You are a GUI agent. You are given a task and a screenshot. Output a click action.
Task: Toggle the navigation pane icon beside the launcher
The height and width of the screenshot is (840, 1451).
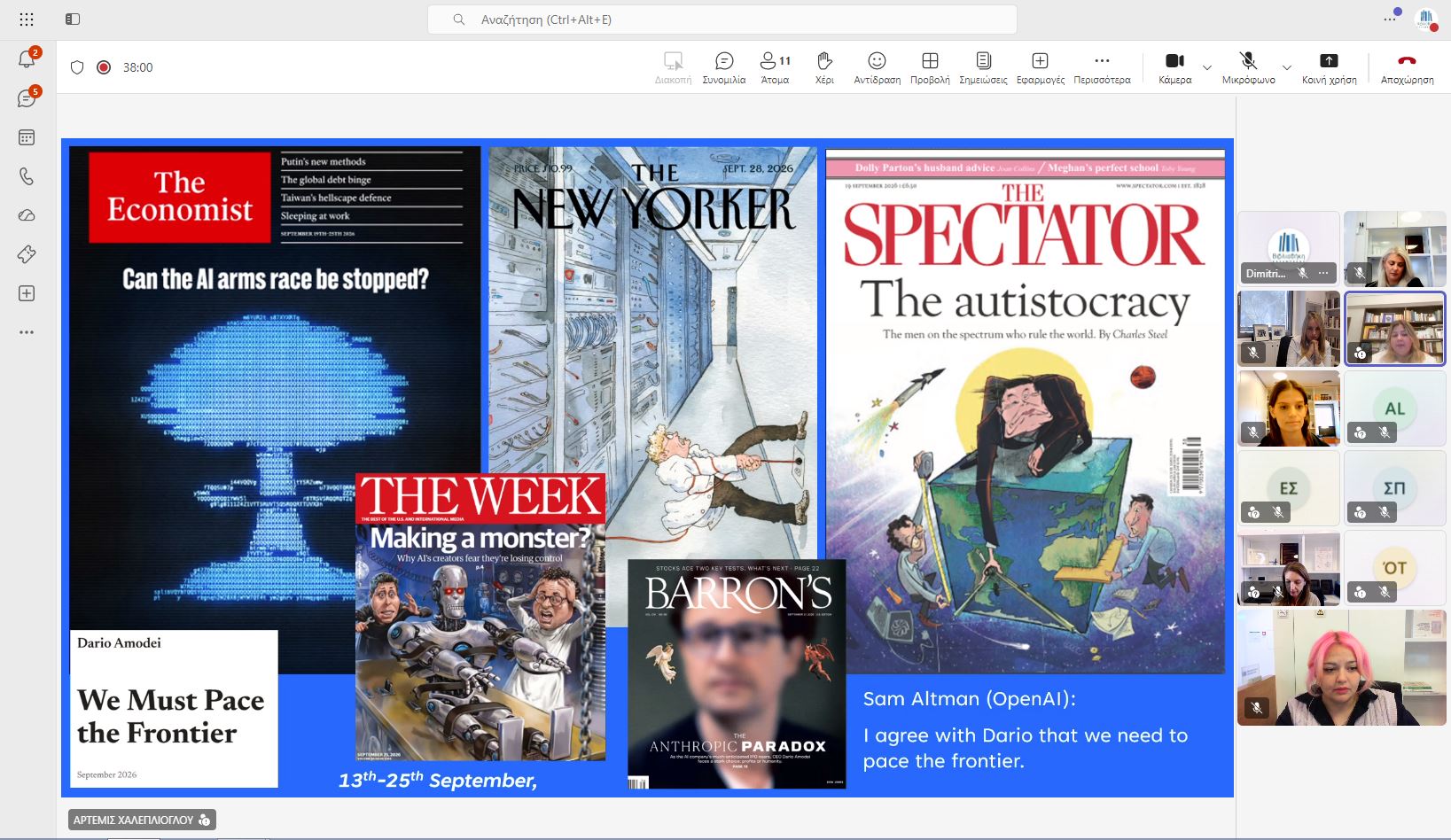[x=73, y=19]
